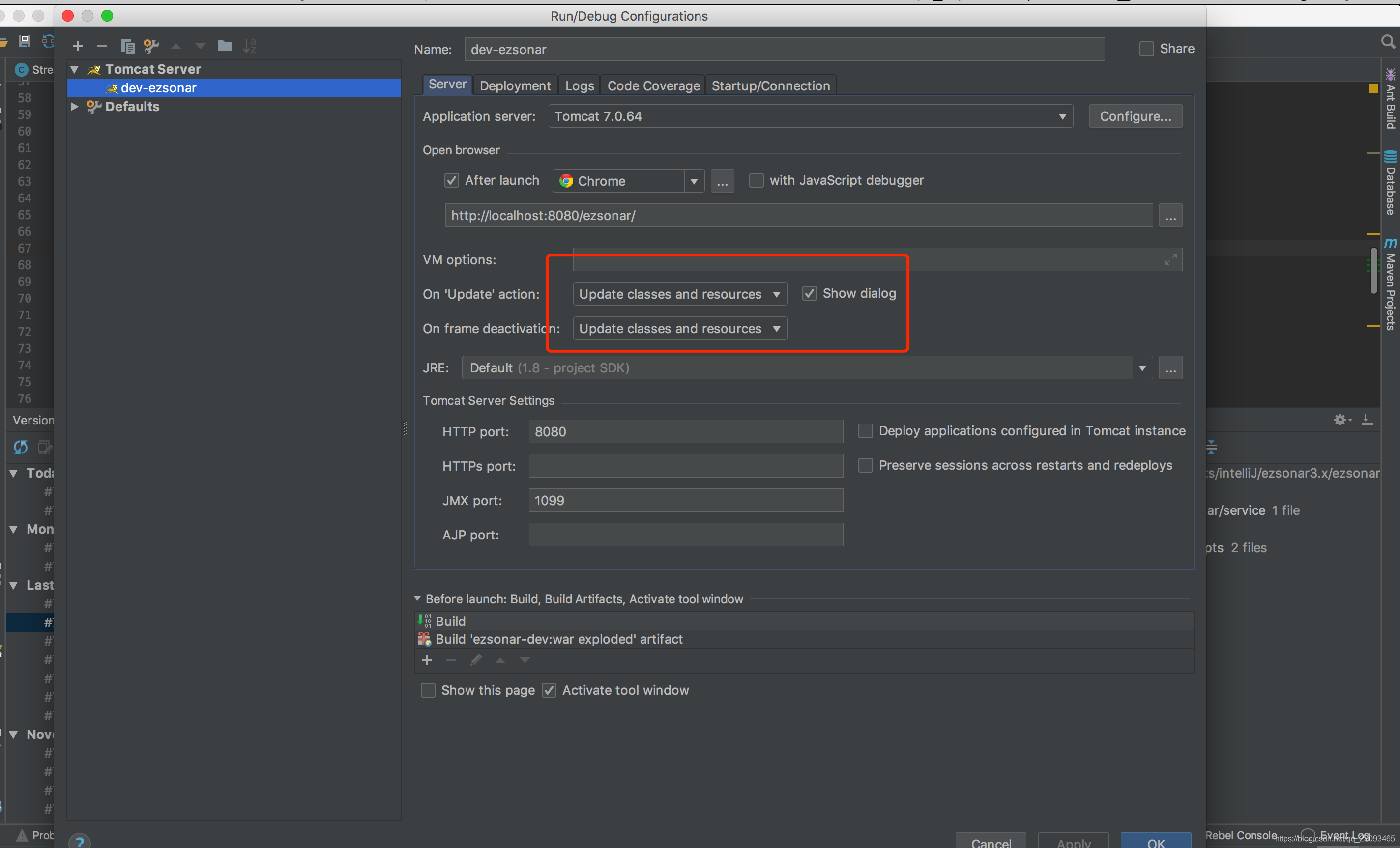Expand the VM options field

[1170, 259]
